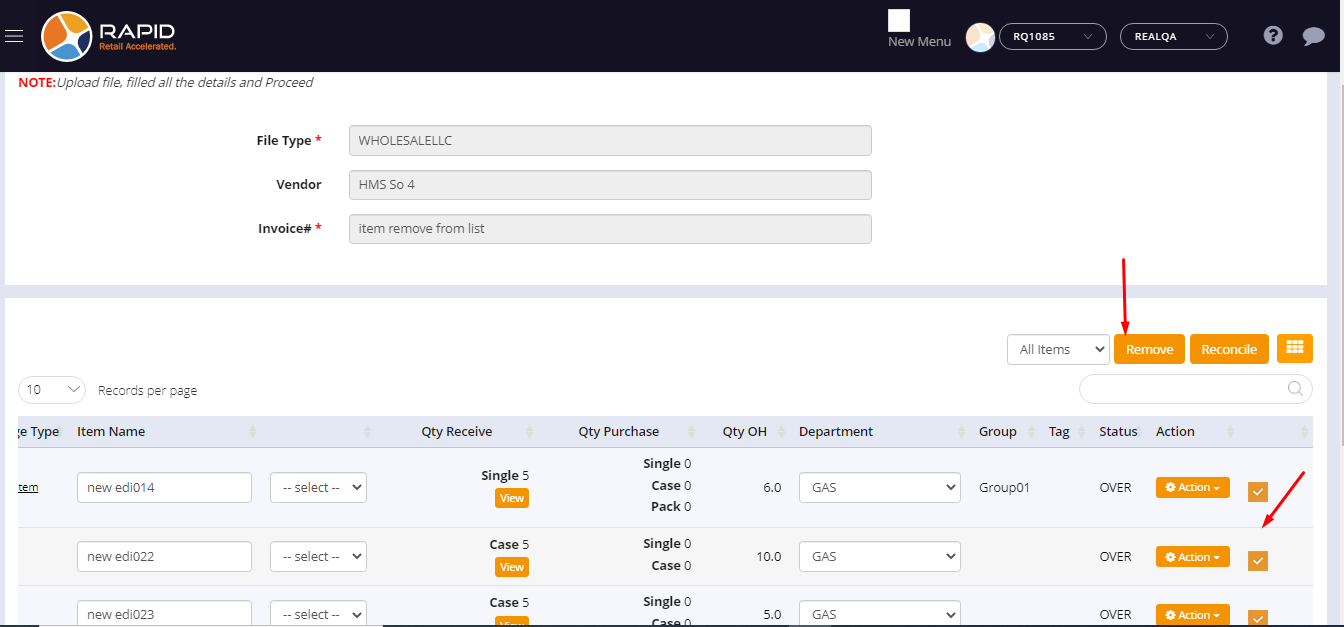This screenshot has height=627, width=1344.
Task: Click the Rapid Retail Accelerated logo
Action: (110, 36)
